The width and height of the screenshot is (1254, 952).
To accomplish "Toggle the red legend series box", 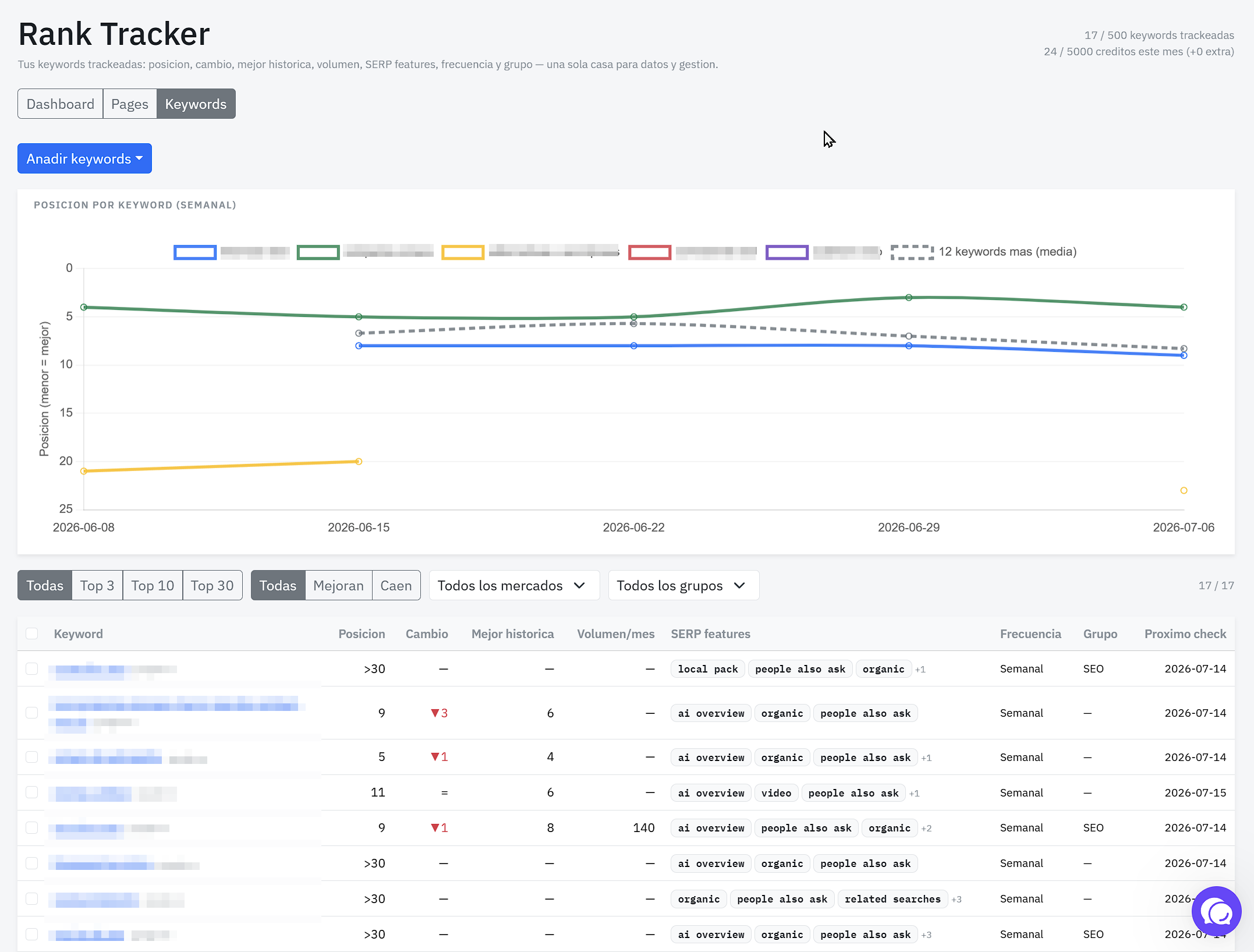I will click(x=650, y=252).
